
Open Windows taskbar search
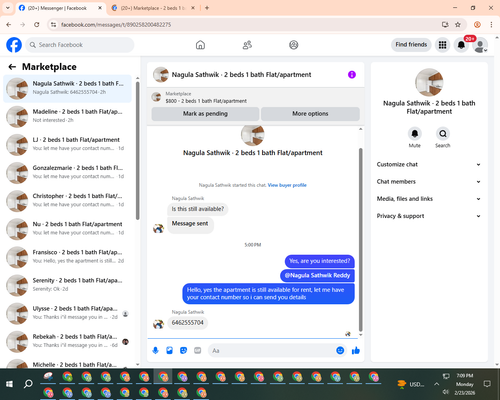28,384
